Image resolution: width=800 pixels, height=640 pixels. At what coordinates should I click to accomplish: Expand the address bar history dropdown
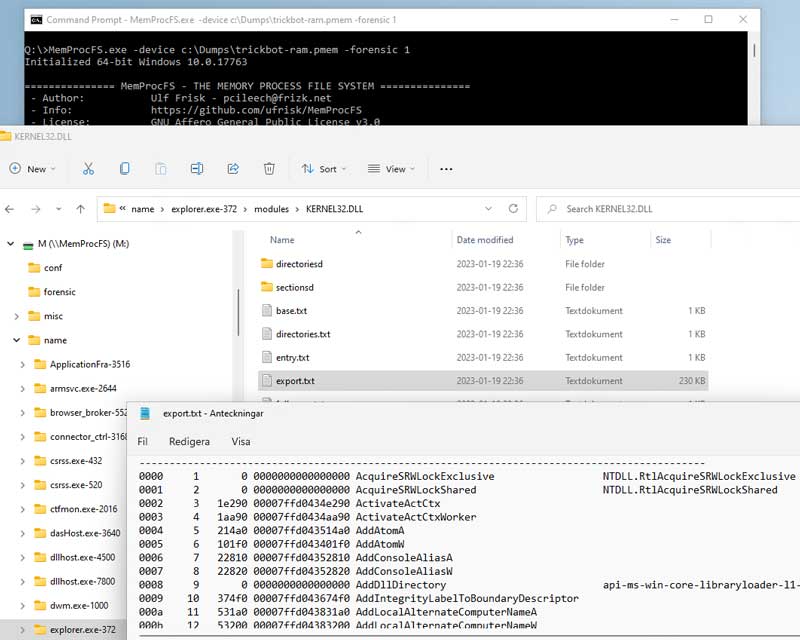pos(488,209)
